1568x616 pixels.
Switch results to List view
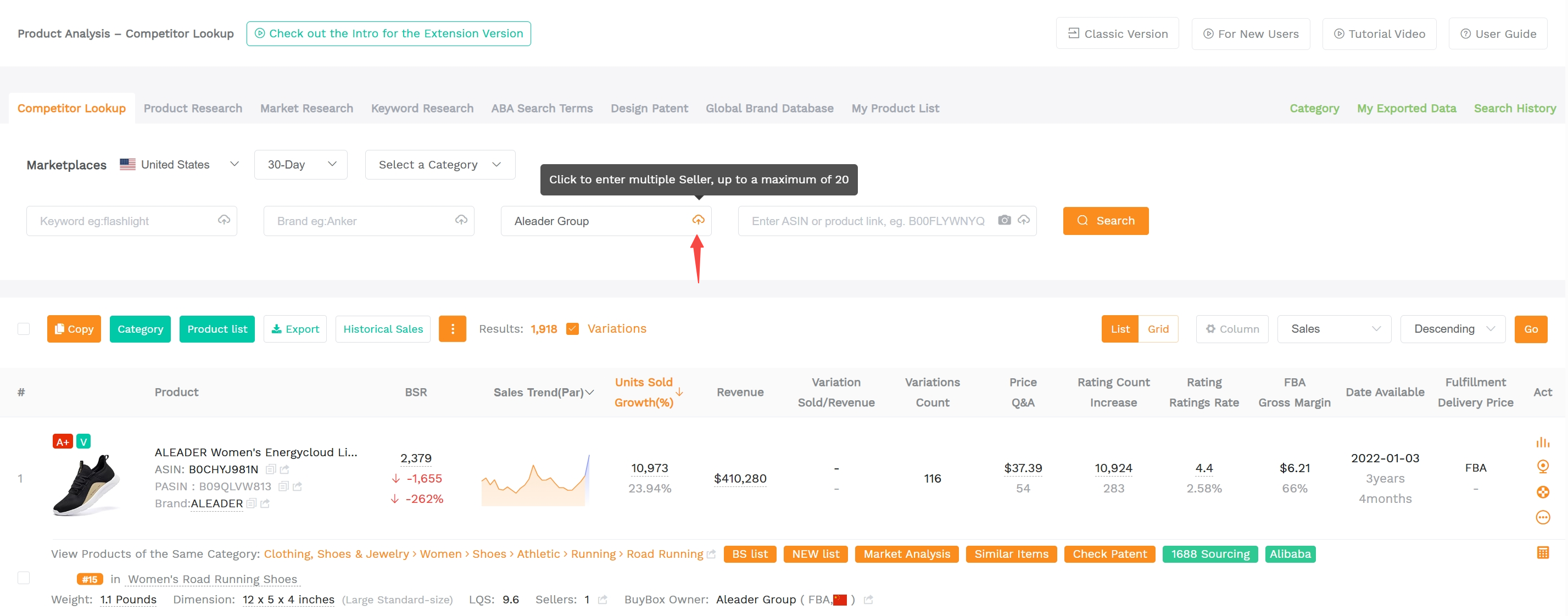[1120, 329]
